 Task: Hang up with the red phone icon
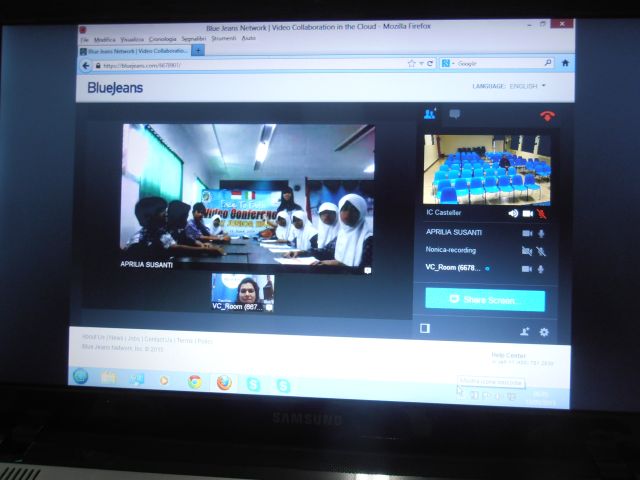click(x=547, y=115)
